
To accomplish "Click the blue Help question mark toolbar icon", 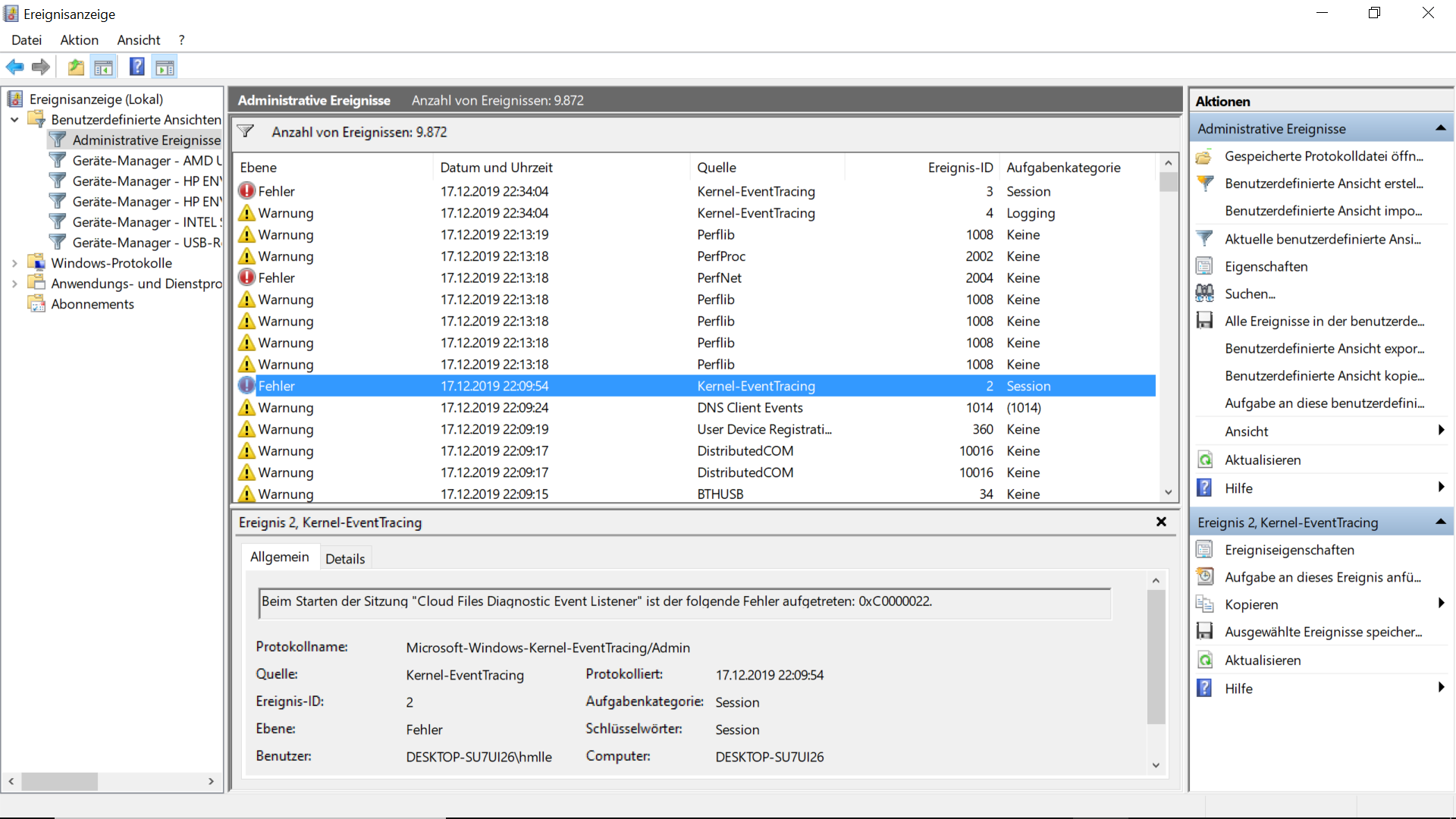I will pyautogui.click(x=136, y=67).
